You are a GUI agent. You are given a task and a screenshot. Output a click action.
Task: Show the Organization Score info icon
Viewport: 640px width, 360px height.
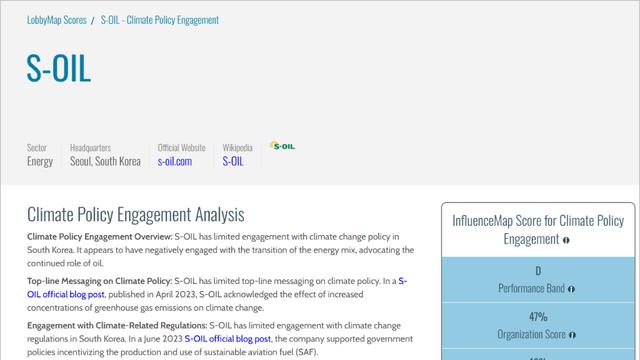pos(572,335)
